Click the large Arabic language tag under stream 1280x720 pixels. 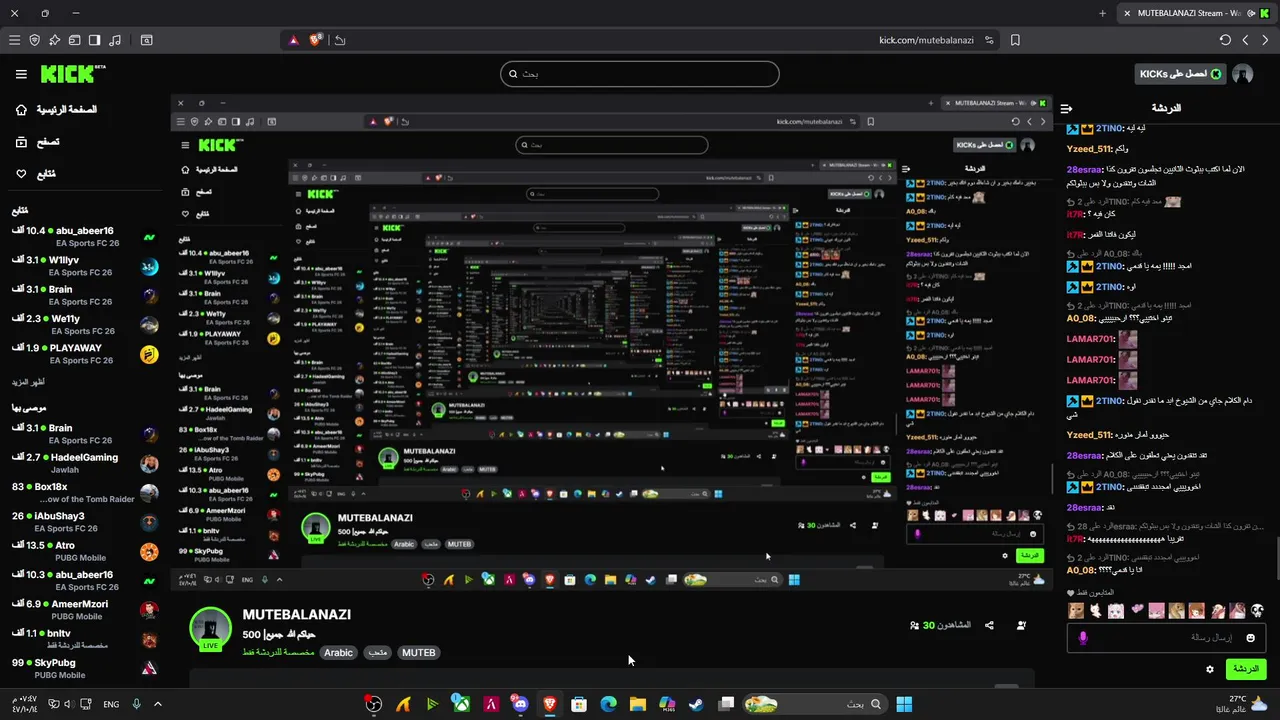(x=338, y=653)
